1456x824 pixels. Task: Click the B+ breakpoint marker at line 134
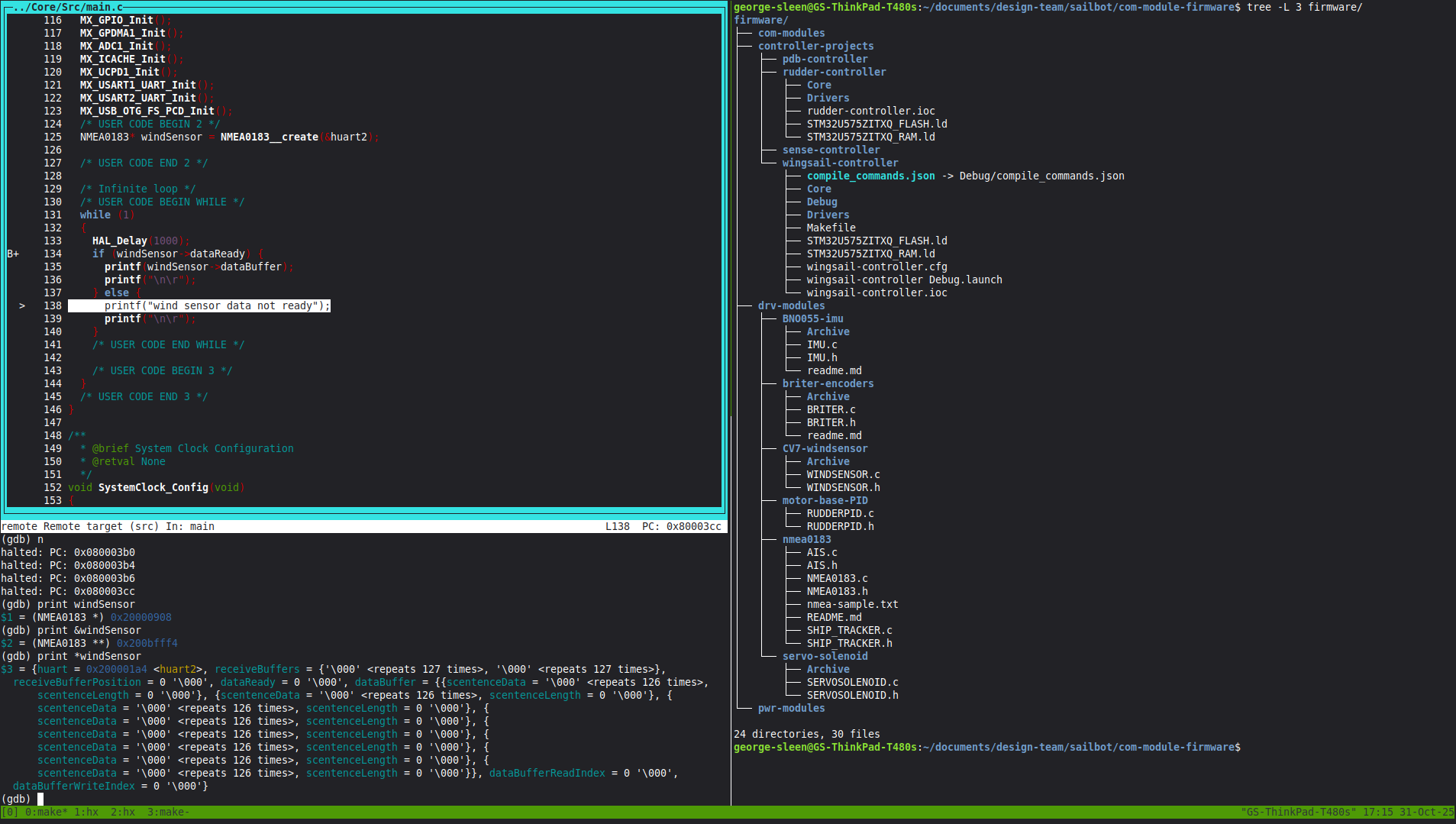(x=13, y=254)
